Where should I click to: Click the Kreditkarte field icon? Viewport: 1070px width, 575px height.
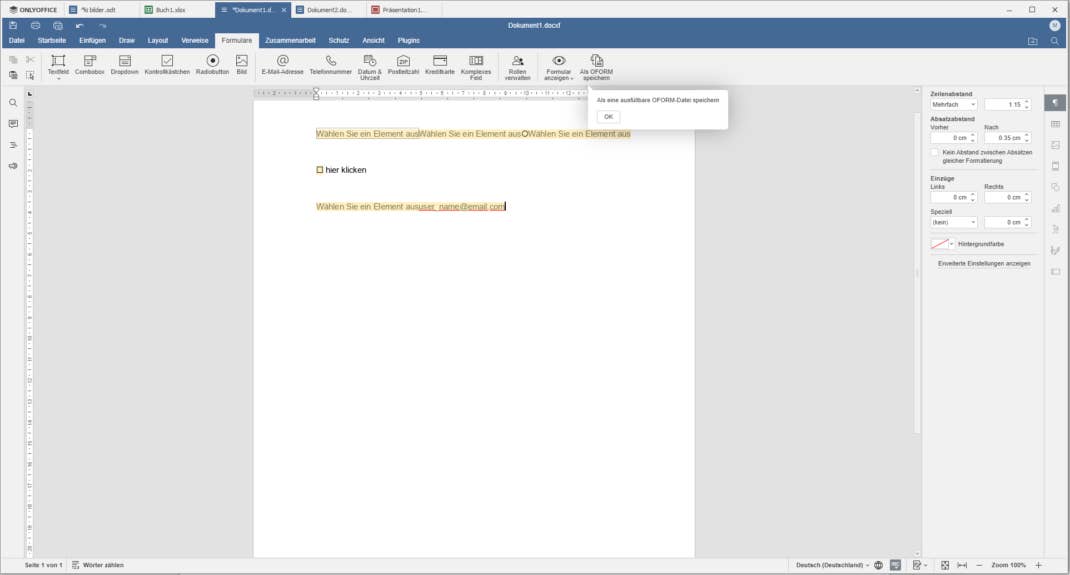[x=439, y=66]
